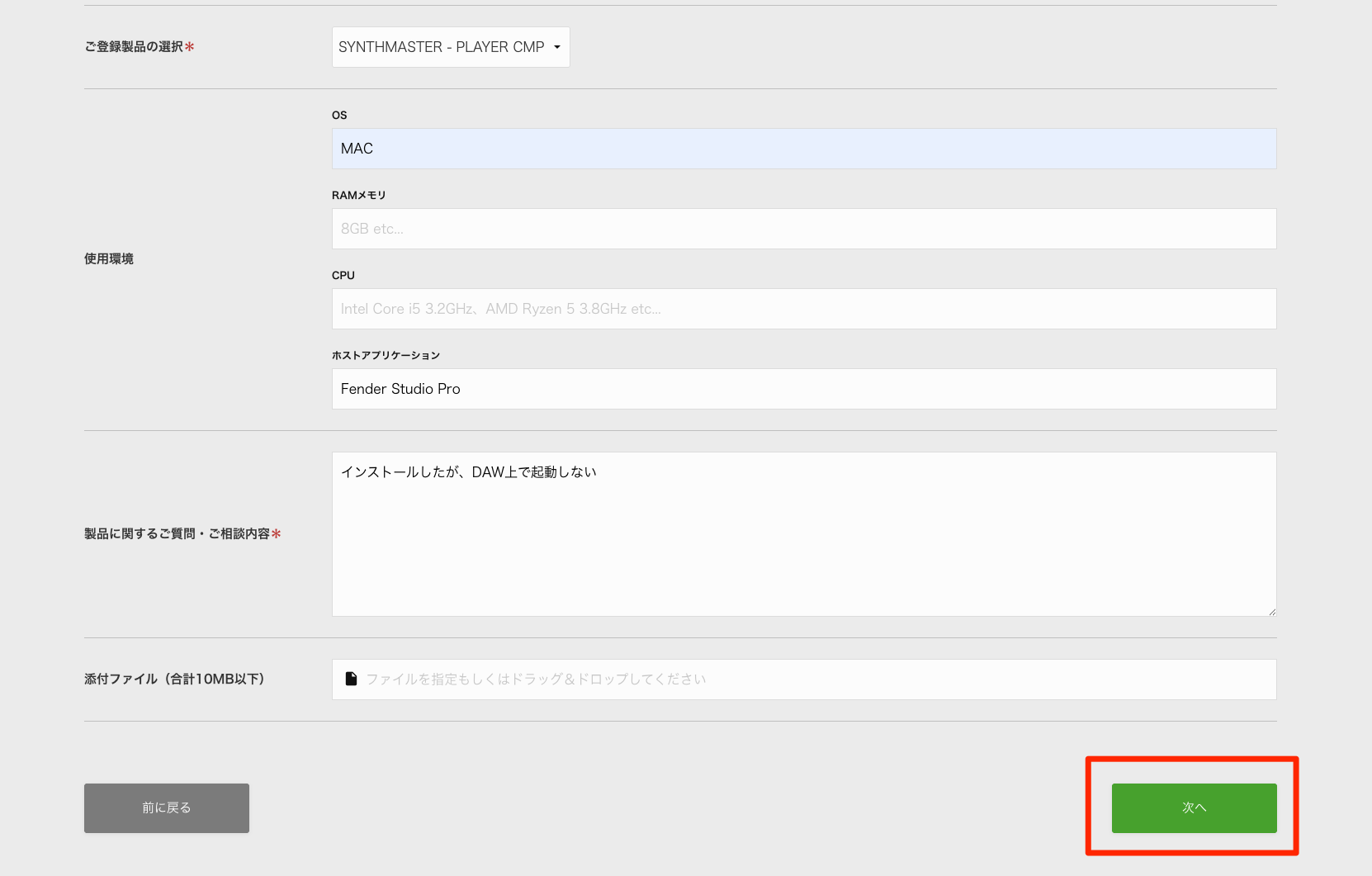Go back with the 前に戻る button
The width and height of the screenshot is (1372, 876).
(x=167, y=808)
